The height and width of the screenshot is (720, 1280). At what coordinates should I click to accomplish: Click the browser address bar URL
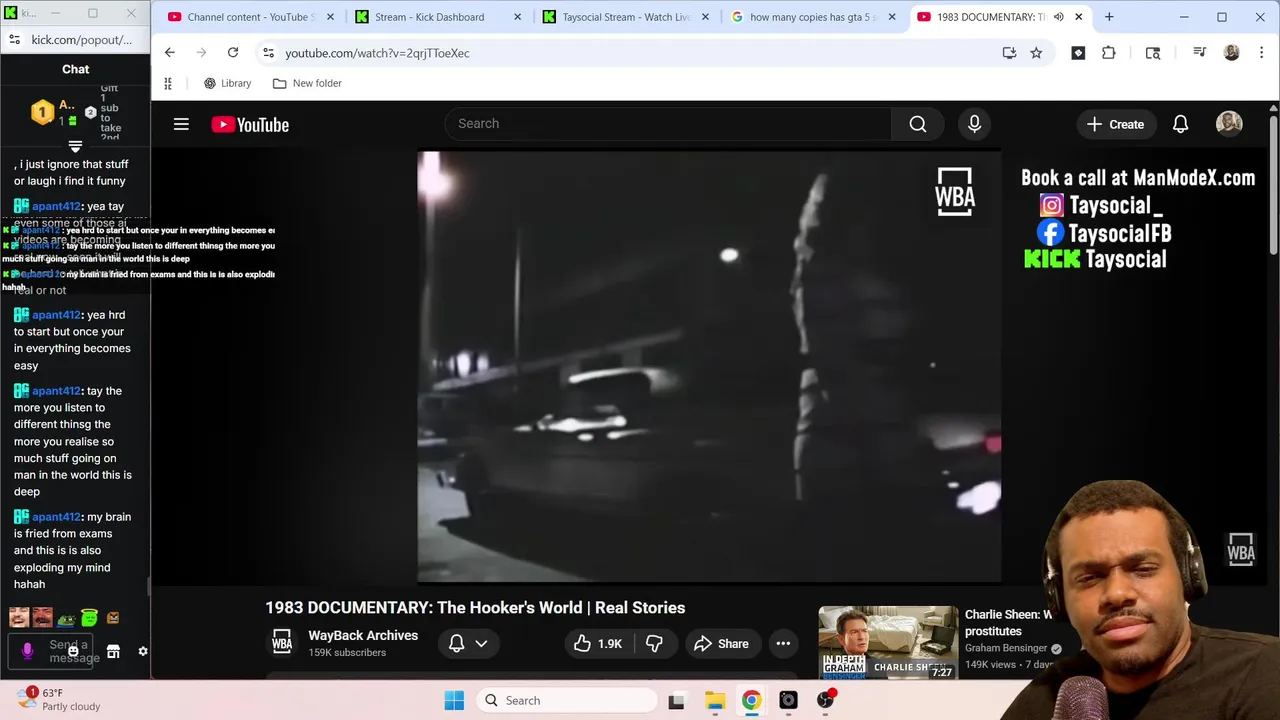pos(377,53)
